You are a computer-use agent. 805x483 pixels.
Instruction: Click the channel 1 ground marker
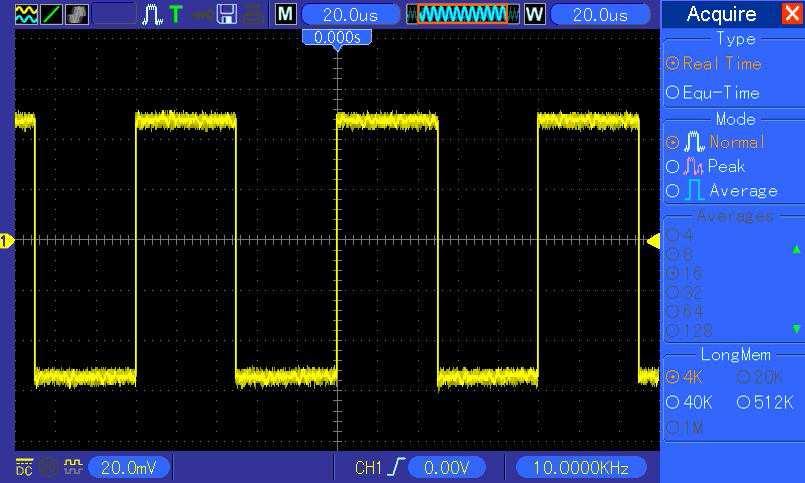6,241
